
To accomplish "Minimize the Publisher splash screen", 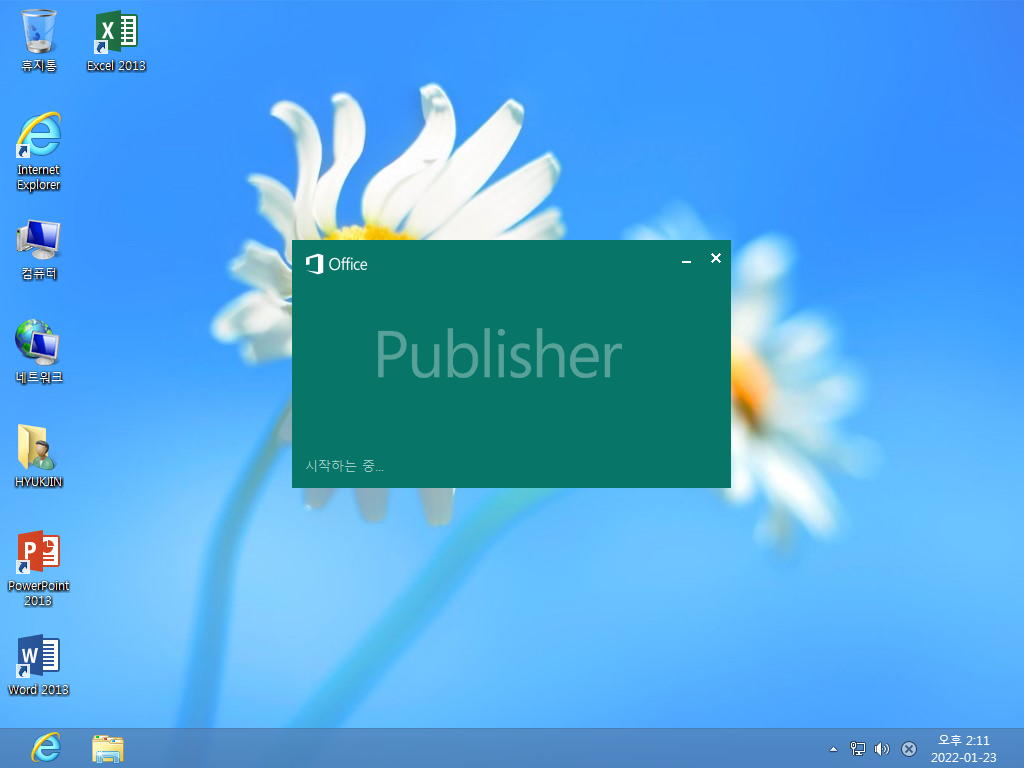I will [686, 260].
